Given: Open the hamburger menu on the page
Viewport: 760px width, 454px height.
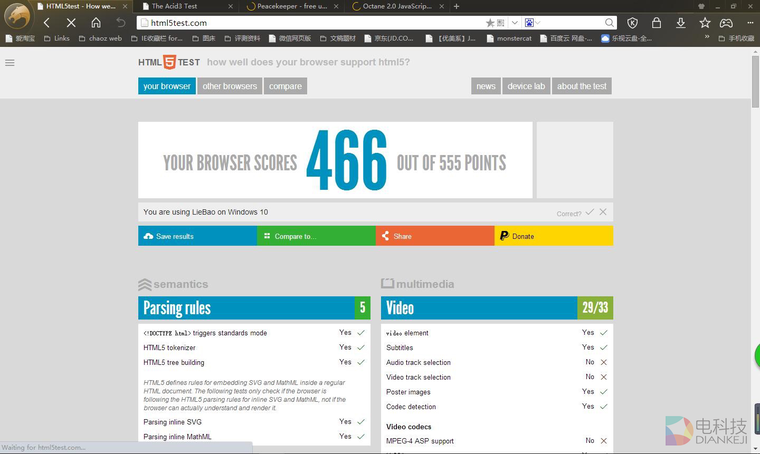Looking at the screenshot, I should coord(10,62).
